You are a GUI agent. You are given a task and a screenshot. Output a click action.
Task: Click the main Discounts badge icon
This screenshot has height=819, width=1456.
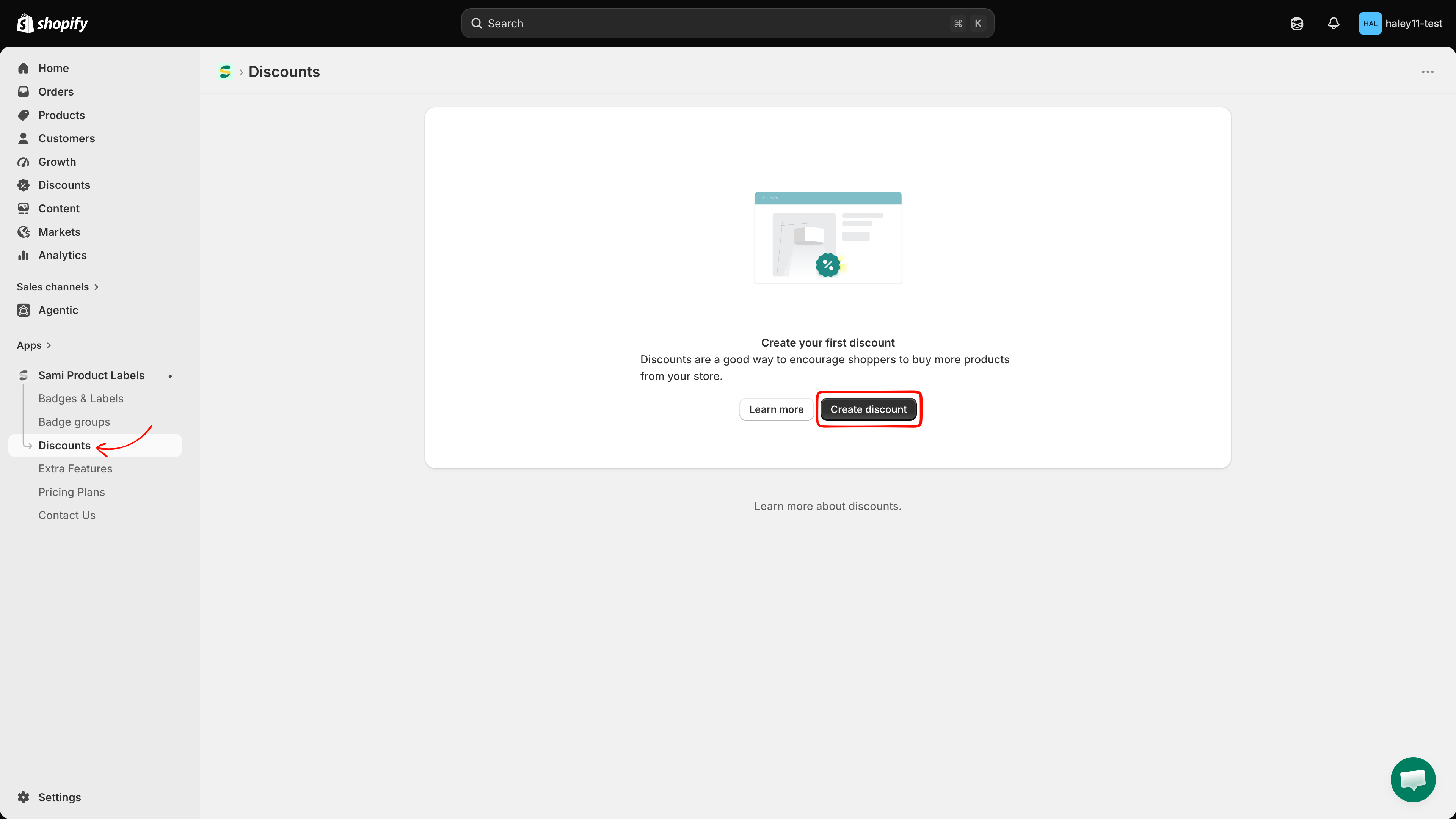[x=23, y=185]
